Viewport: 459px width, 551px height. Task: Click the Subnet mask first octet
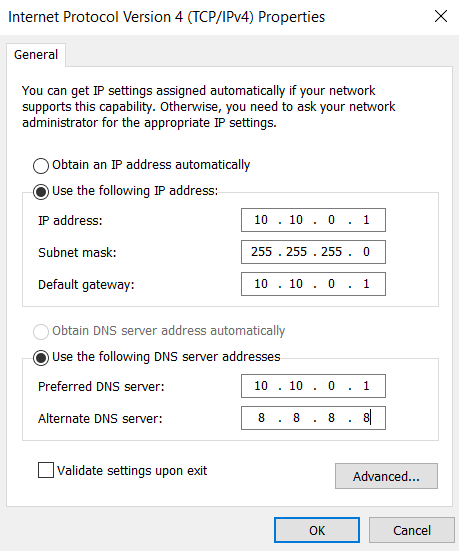tap(261, 252)
